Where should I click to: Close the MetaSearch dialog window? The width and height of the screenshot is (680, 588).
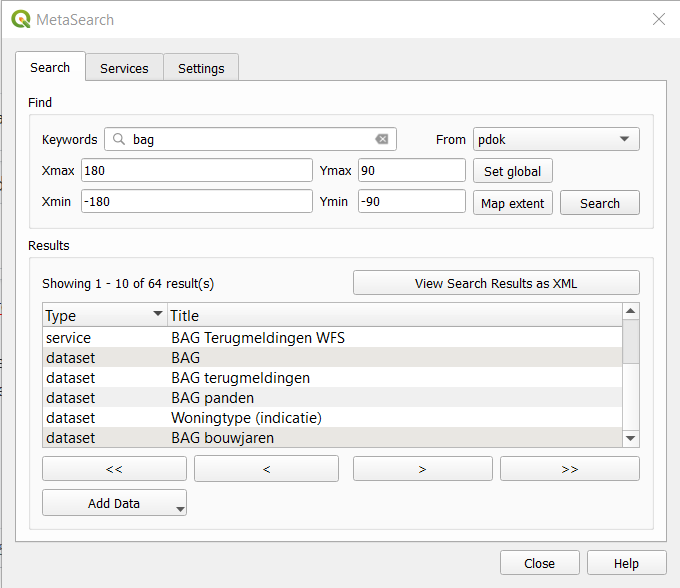click(x=659, y=19)
